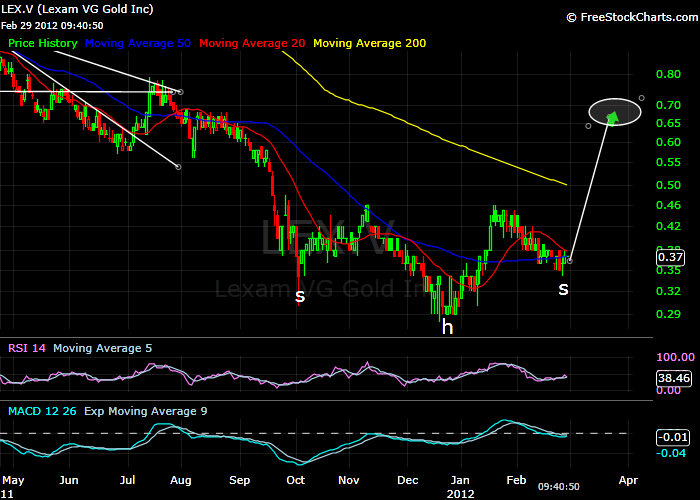Click the May label on the time axis
Screen dimensions: 700x500
click(x=13, y=481)
